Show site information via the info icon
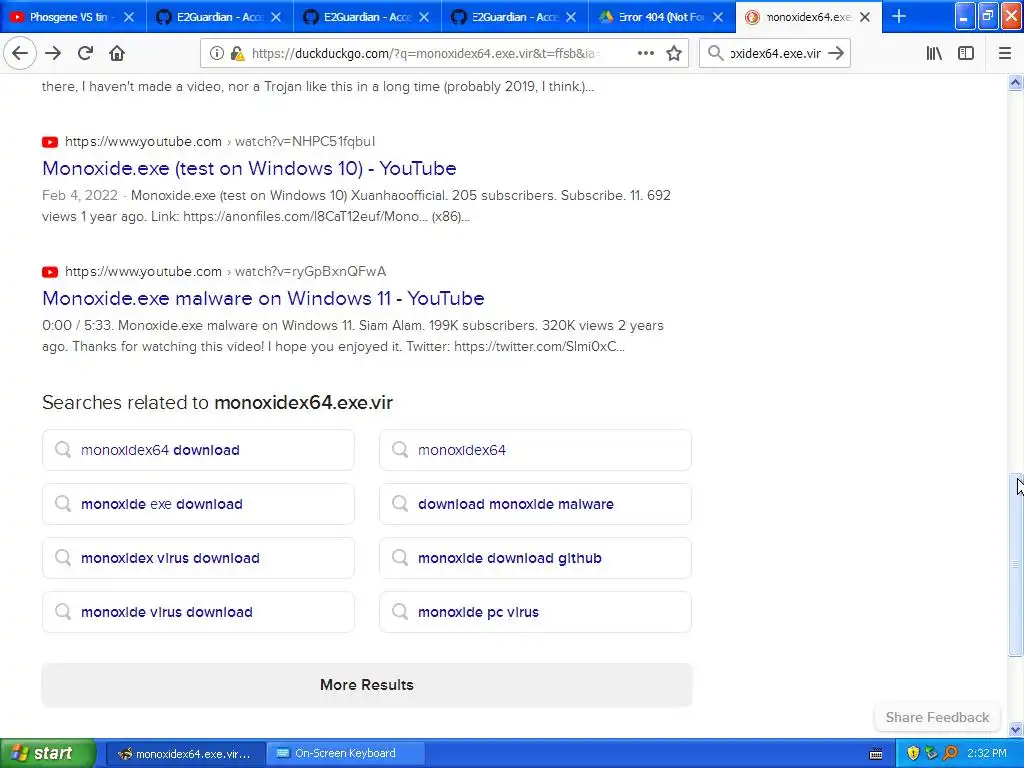The height and width of the screenshot is (768, 1024). (216, 54)
